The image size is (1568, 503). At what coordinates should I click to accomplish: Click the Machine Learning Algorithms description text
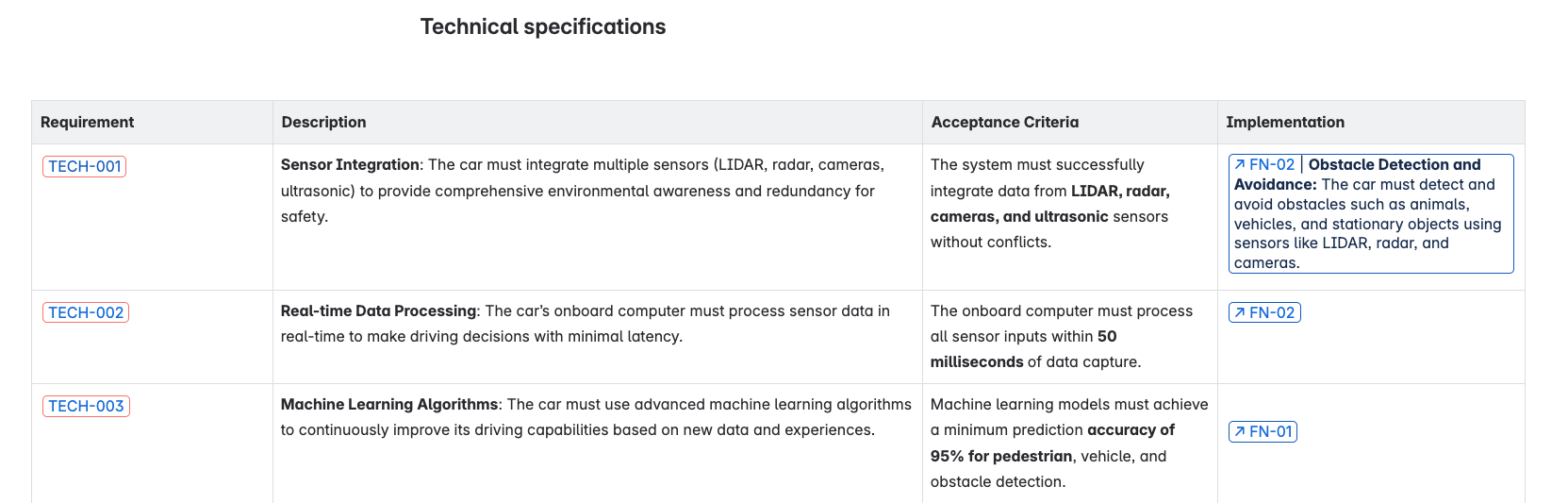596,417
